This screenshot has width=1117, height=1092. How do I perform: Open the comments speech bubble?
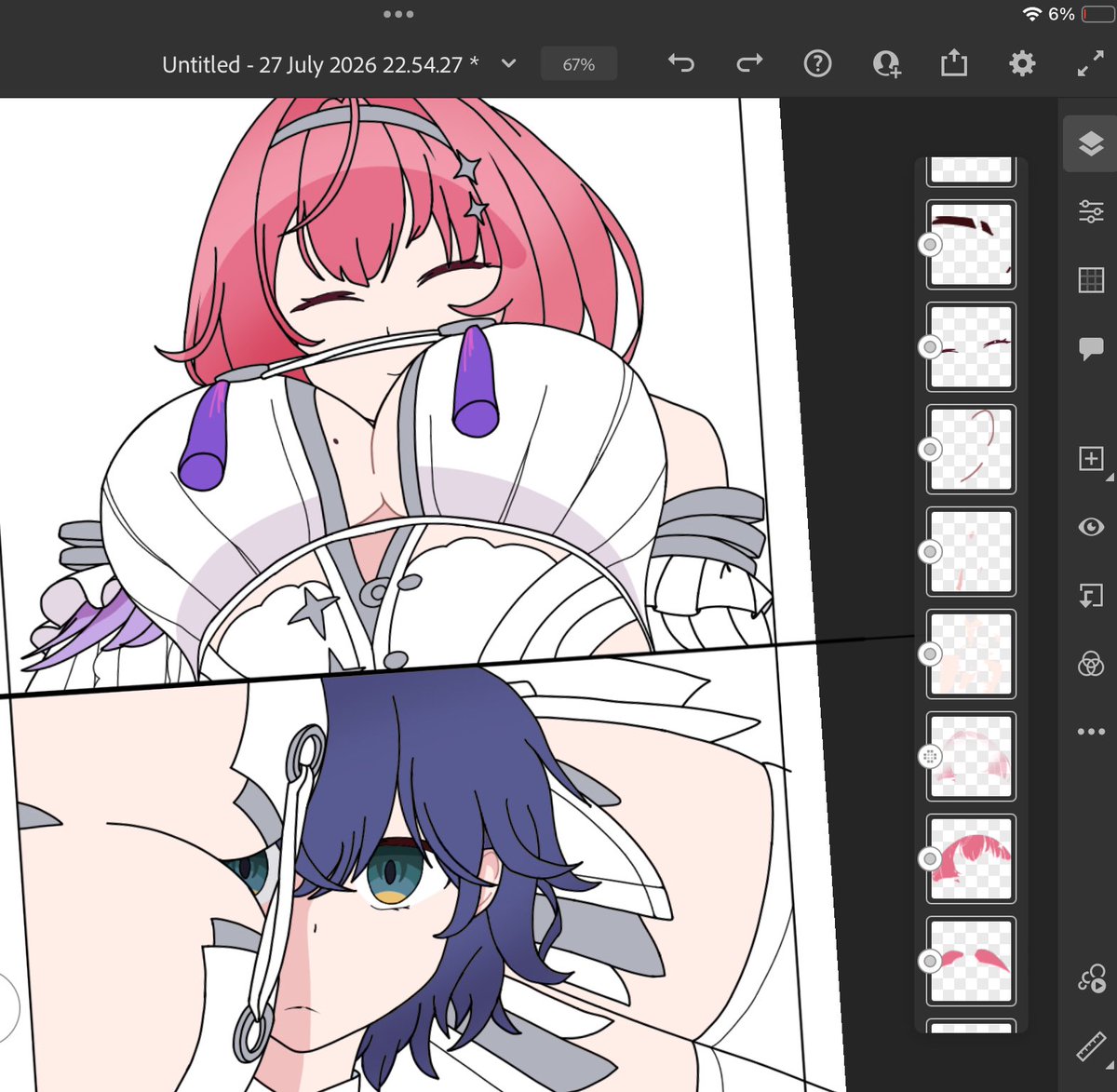pos(1091,349)
